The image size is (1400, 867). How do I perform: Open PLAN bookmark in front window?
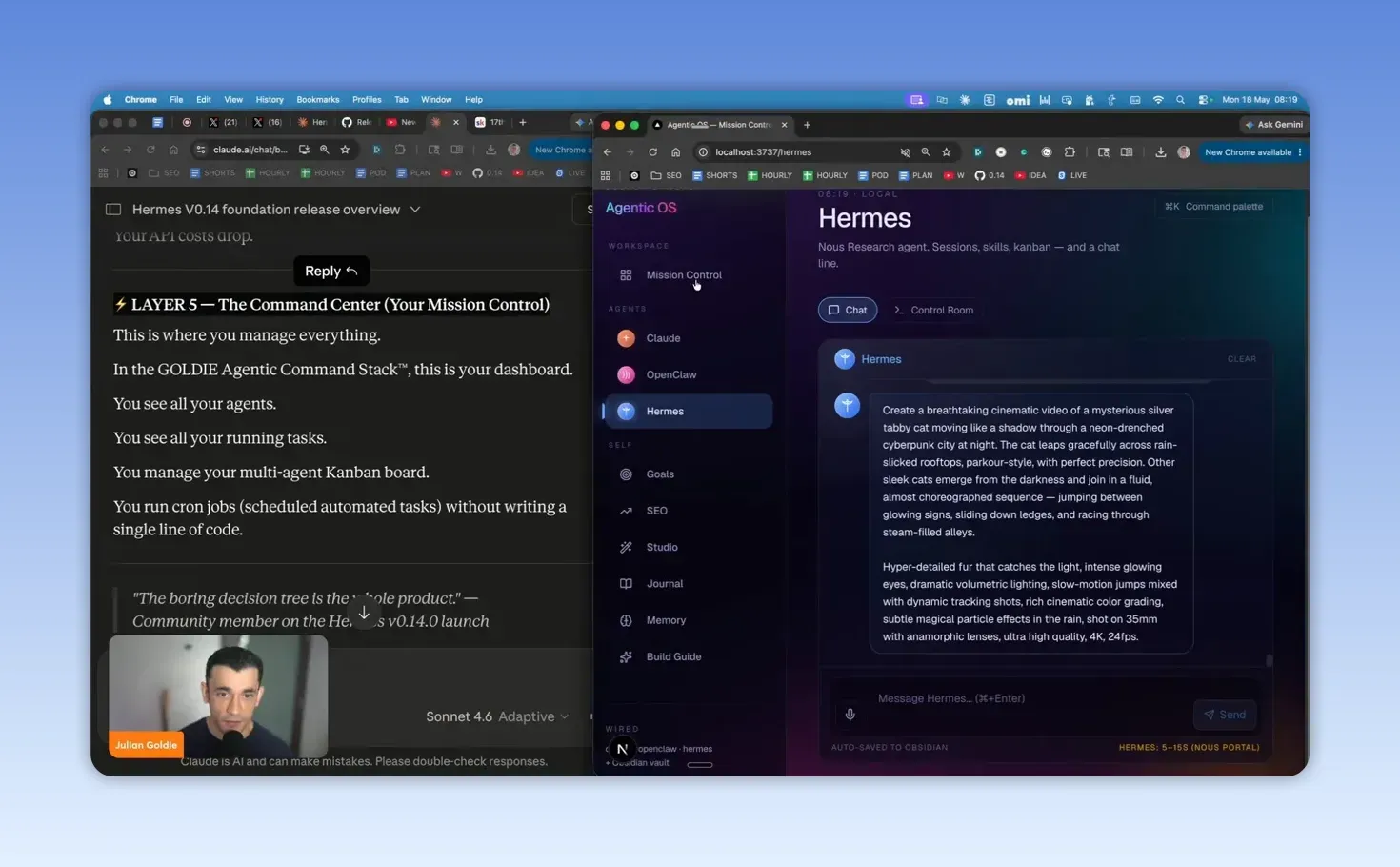(915, 176)
